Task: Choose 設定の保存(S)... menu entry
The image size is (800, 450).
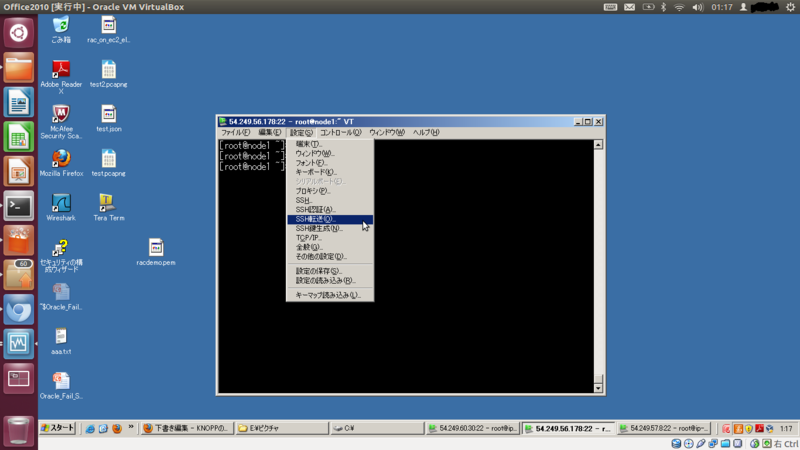Action: tap(330, 271)
